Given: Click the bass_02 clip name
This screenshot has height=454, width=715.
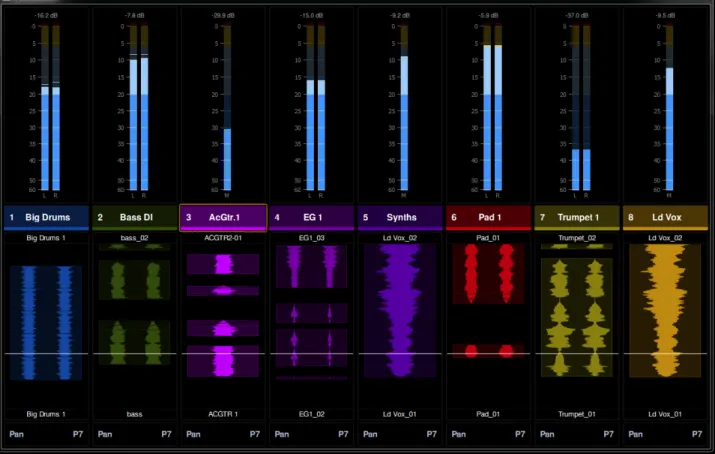Looking at the screenshot, I should point(135,238).
